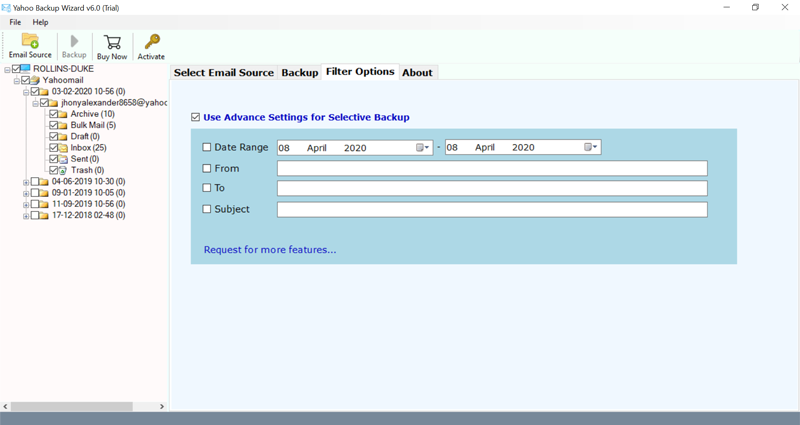Expand the 04-06-2019 10-30 node
Screen dimensions: 800x425
(26, 182)
